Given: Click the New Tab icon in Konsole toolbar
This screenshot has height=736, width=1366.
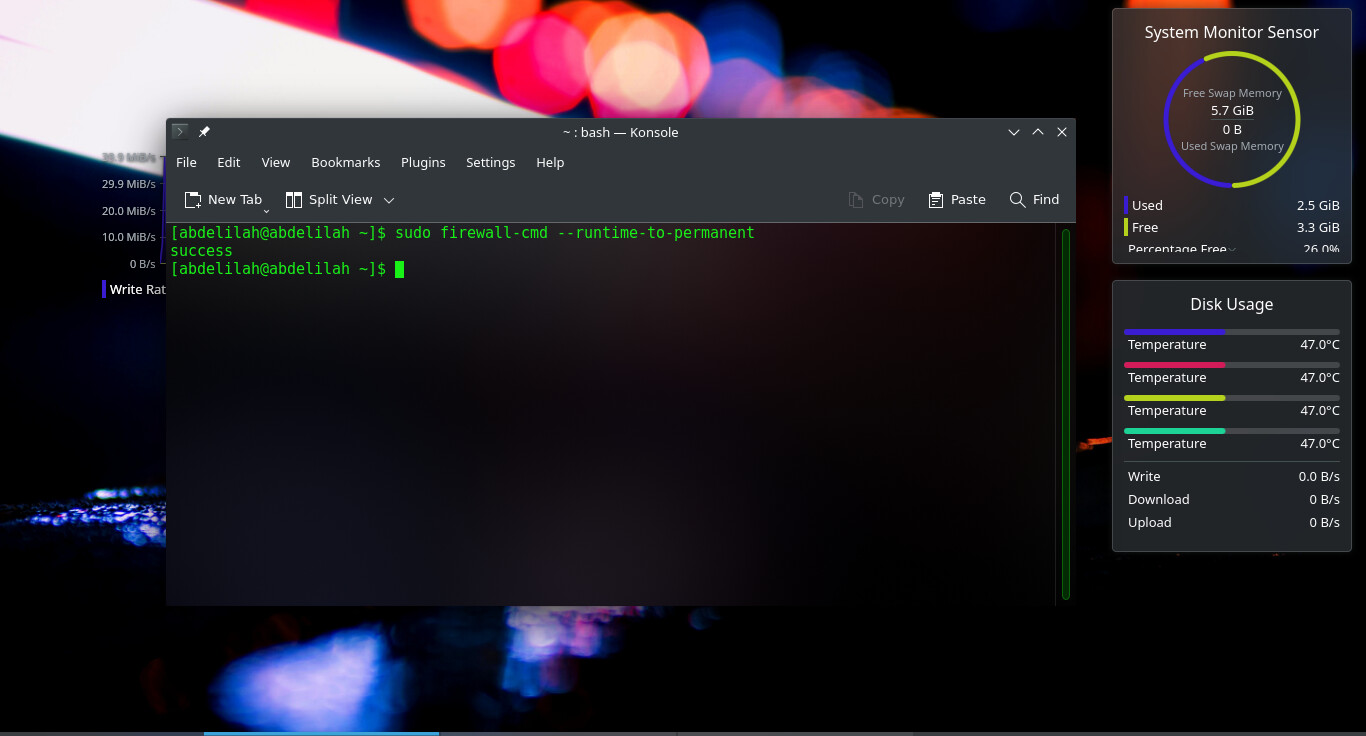Looking at the screenshot, I should tap(194, 200).
